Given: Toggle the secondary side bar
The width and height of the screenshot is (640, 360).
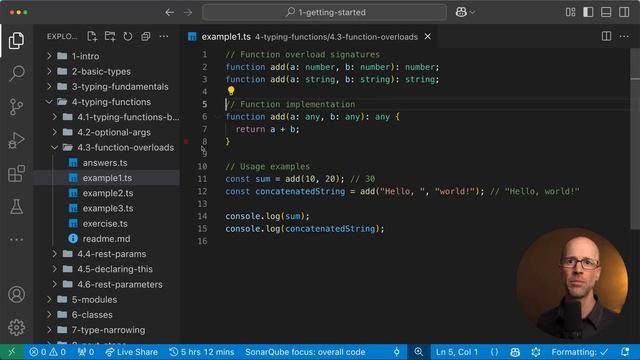Looking at the screenshot, I should click(624, 12).
